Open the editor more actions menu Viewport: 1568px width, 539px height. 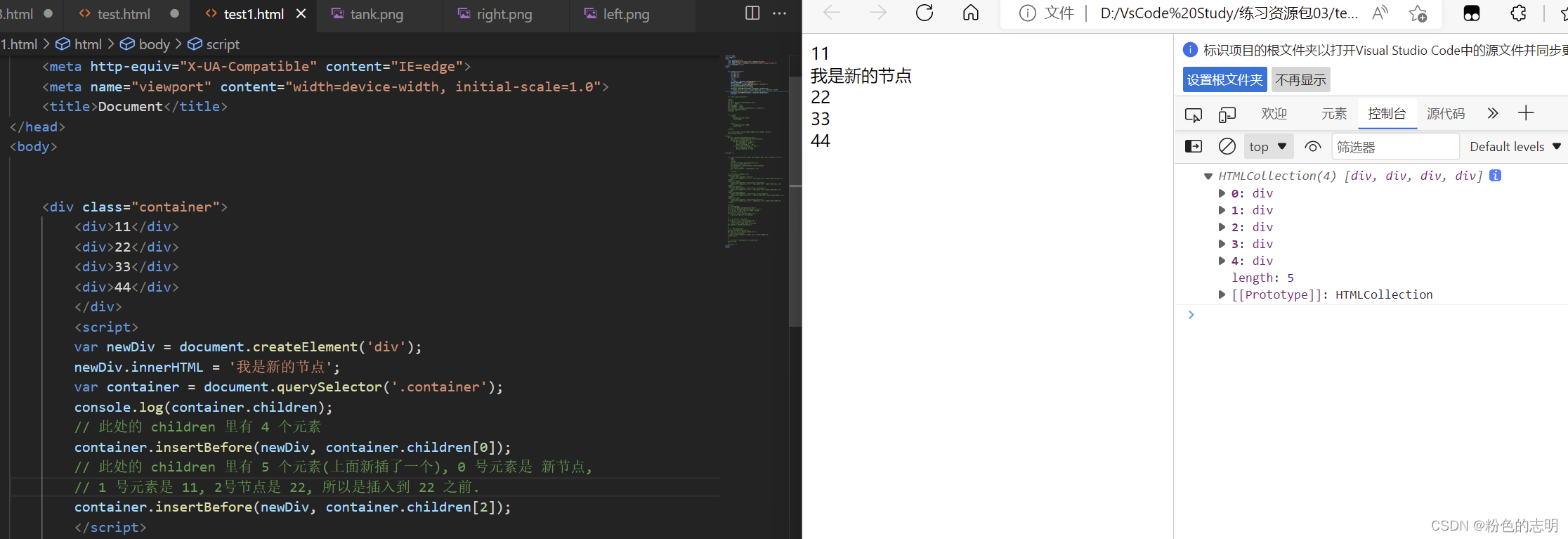tap(780, 13)
